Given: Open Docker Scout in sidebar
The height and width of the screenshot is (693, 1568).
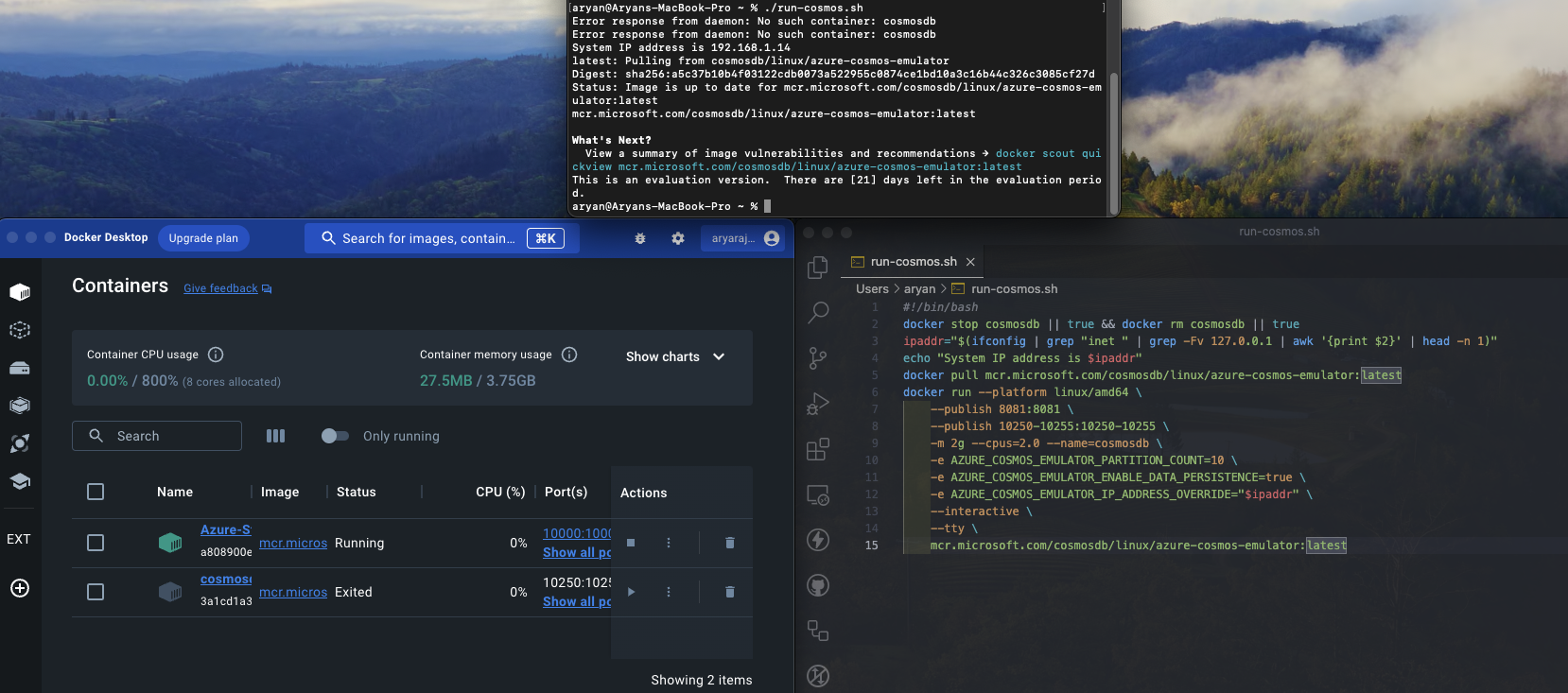Looking at the screenshot, I should 20,443.
